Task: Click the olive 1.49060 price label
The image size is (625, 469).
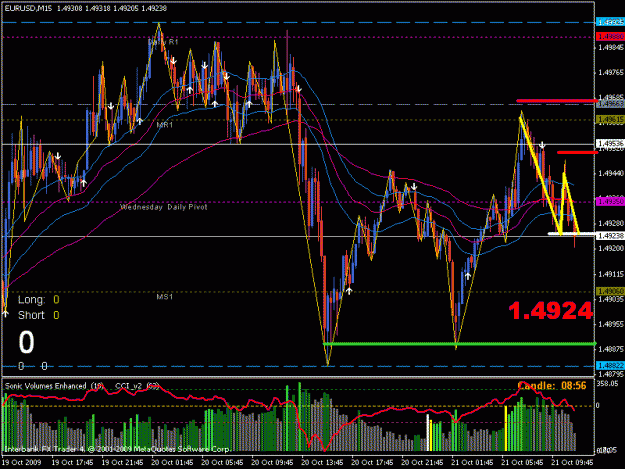Action: click(610, 291)
